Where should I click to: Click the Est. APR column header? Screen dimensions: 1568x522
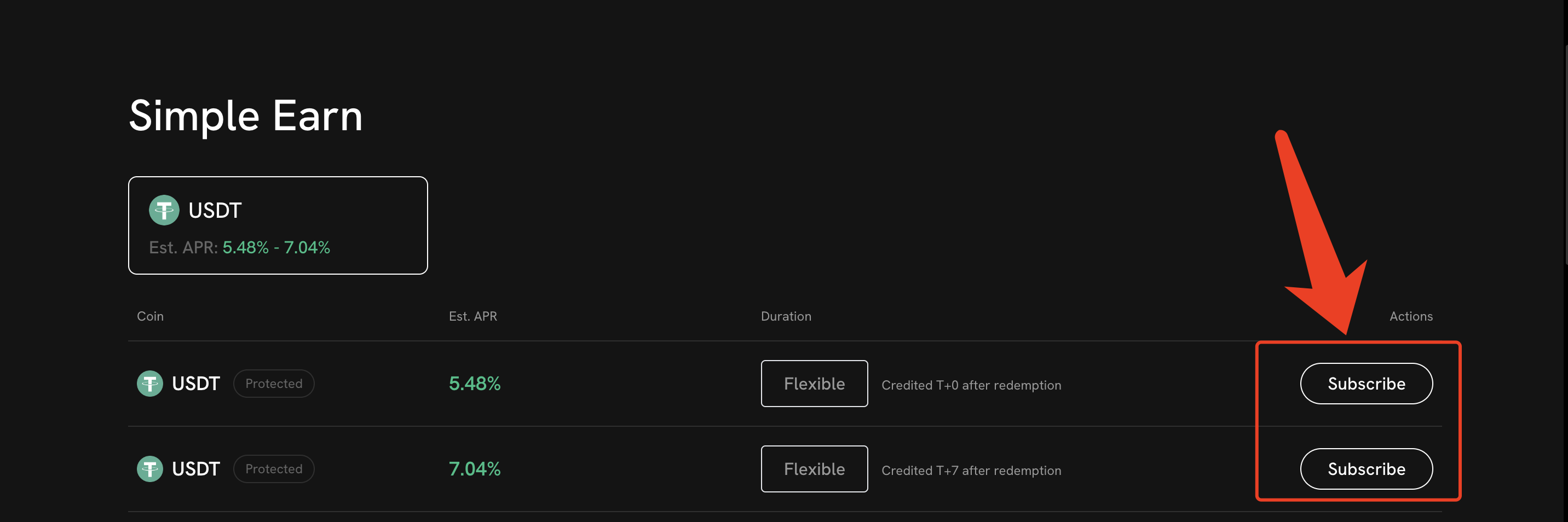tap(473, 316)
